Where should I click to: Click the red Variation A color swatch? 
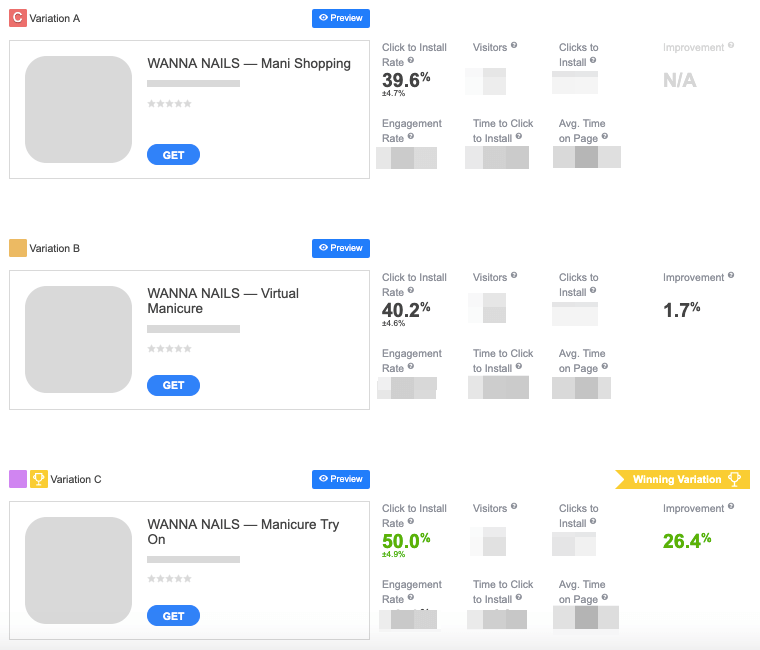coord(18,18)
